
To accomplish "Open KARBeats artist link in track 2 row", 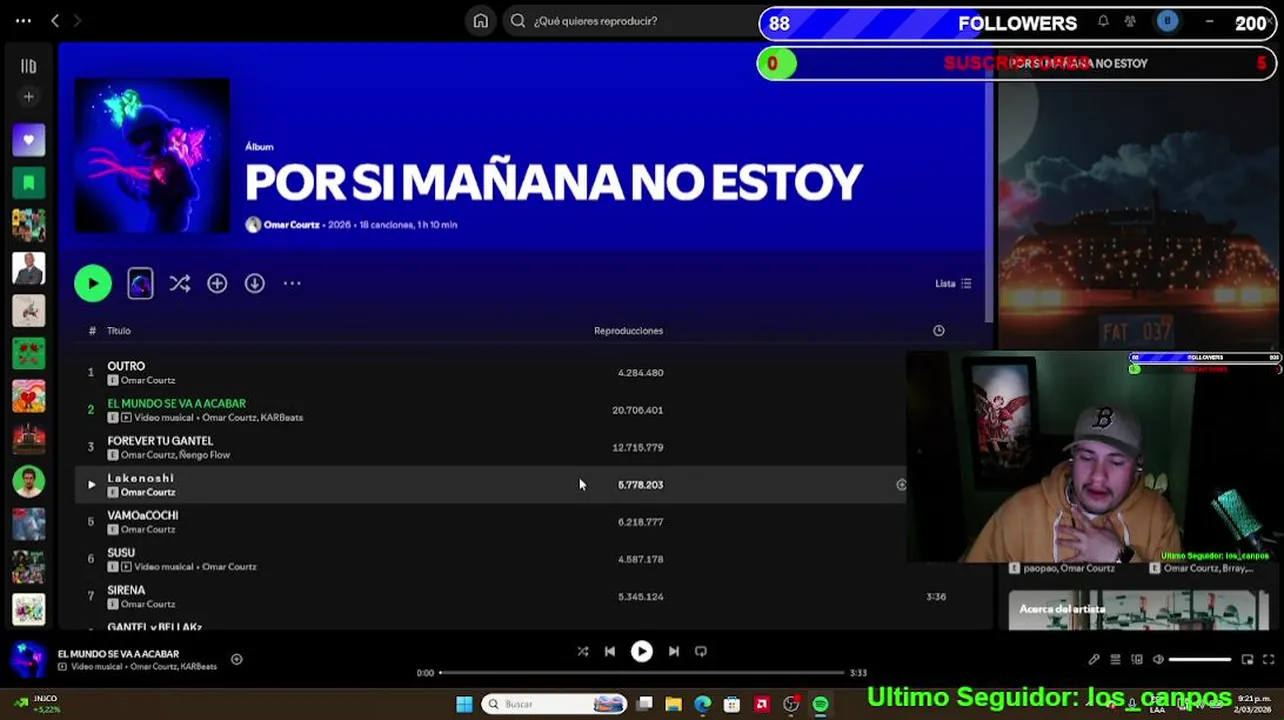I will pos(281,418).
